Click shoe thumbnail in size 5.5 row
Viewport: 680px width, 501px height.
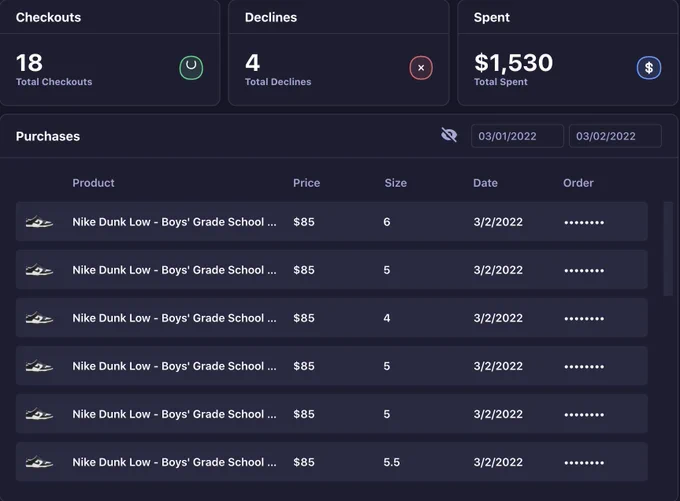39,462
